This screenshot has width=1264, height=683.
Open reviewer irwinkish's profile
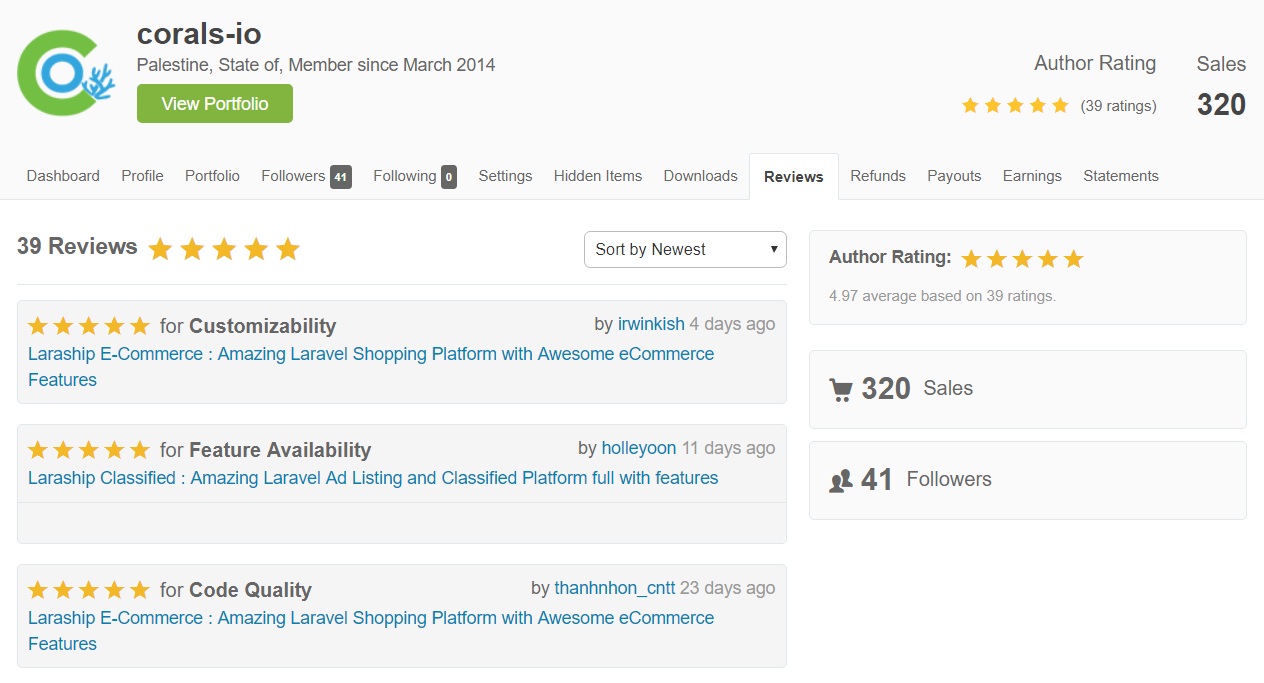pyautogui.click(x=651, y=324)
